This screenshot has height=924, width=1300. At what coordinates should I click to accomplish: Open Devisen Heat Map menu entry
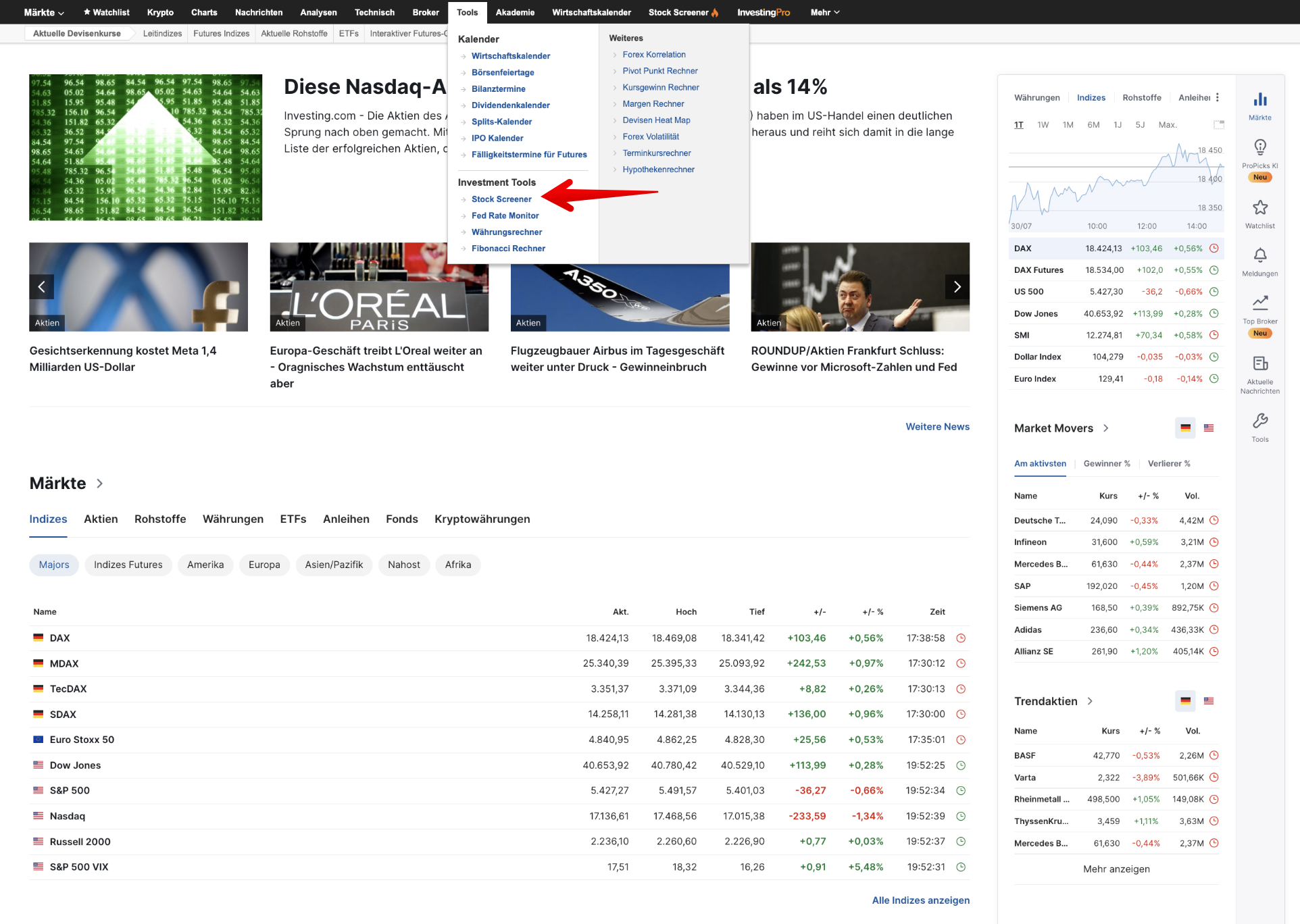pos(656,120)
